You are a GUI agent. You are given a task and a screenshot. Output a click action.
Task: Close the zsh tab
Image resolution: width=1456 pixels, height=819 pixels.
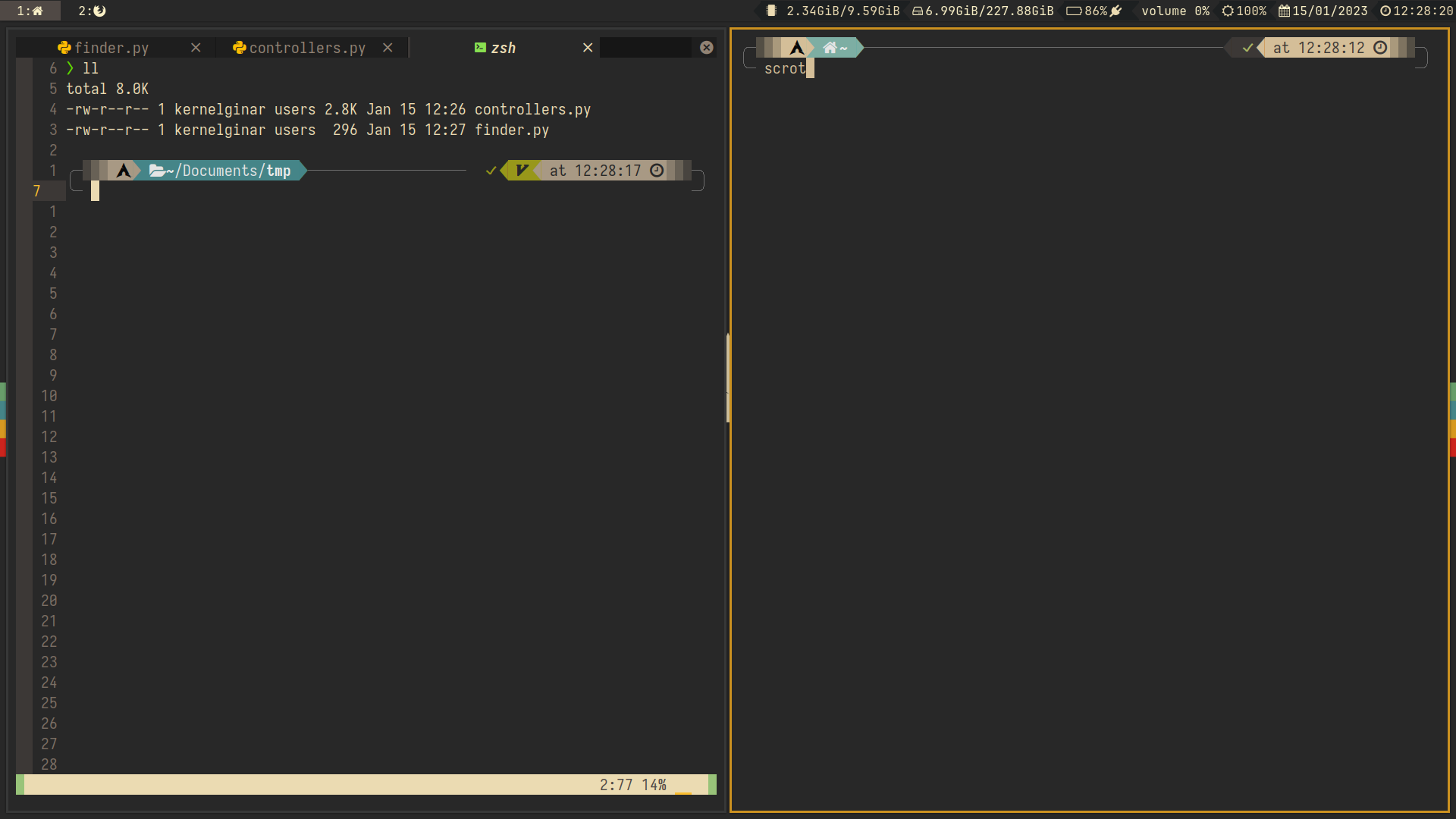(x=588, y=48)
